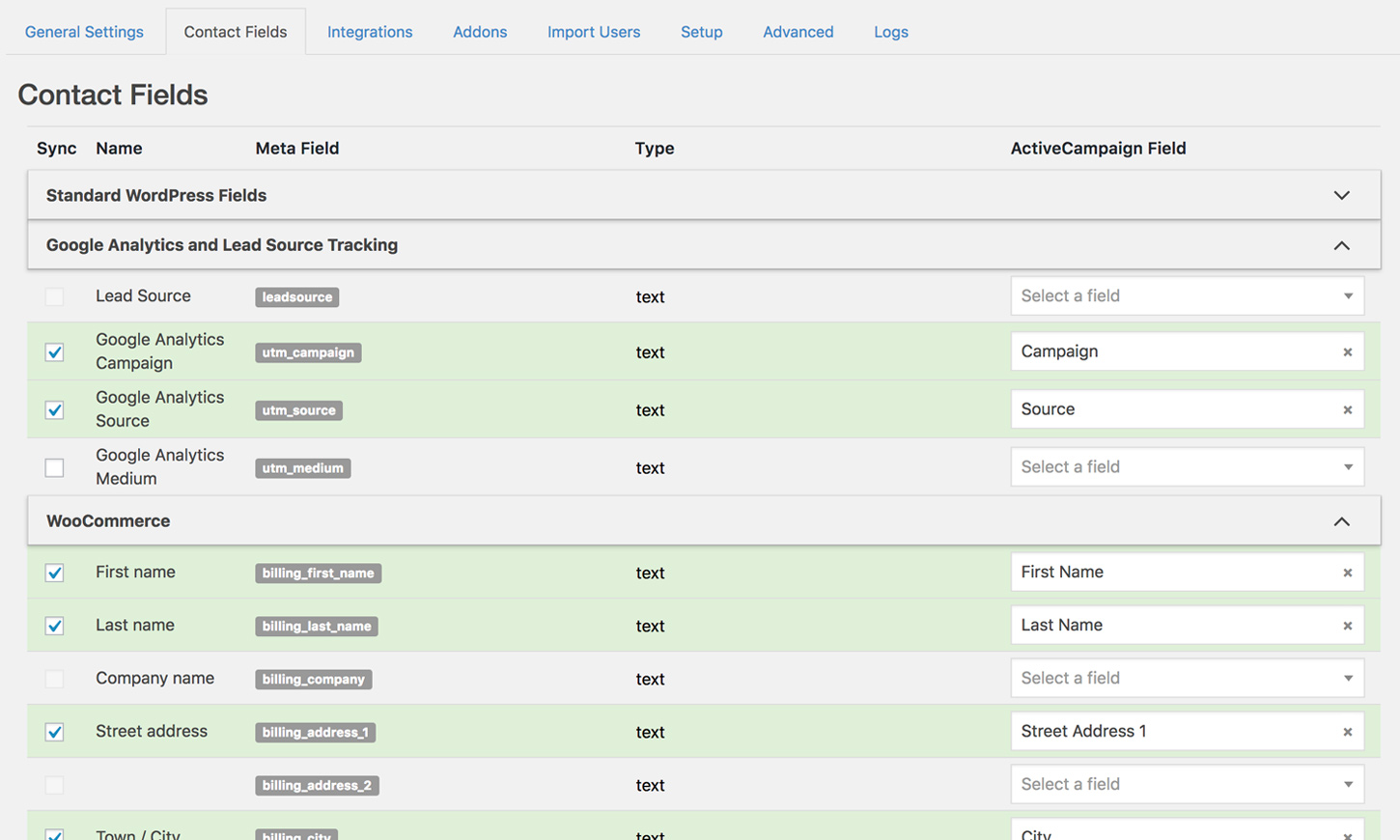
Task: Open field dropdown for Lead Source
Action: (1187, 296)
